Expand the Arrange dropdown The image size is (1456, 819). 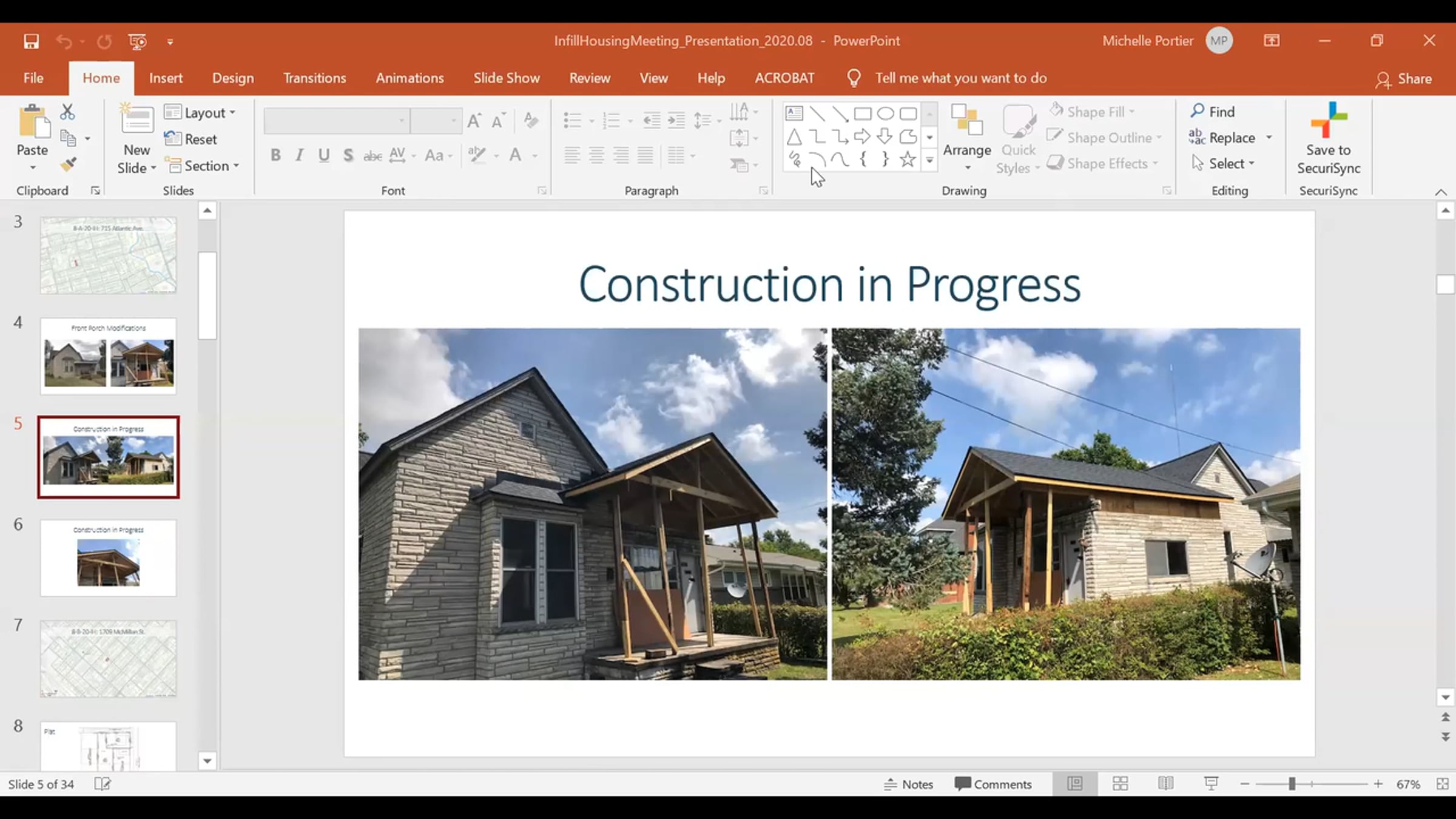coord(967,139)
